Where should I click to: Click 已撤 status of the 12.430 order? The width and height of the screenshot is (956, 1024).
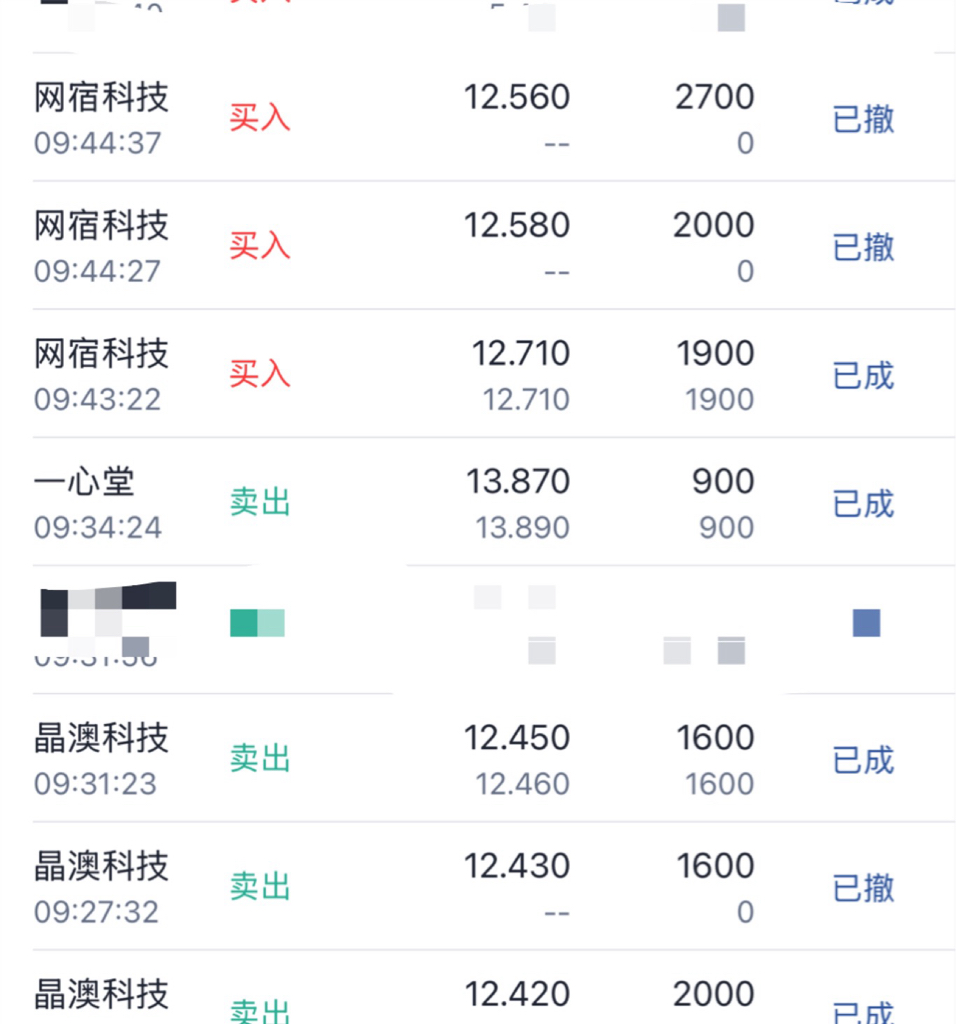(863, 888)
